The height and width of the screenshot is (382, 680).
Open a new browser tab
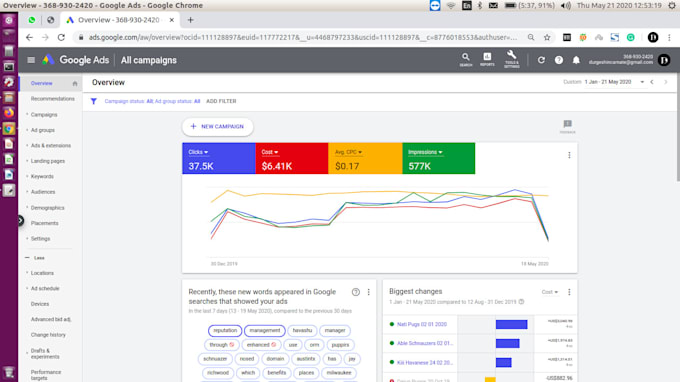coord(190,20)
